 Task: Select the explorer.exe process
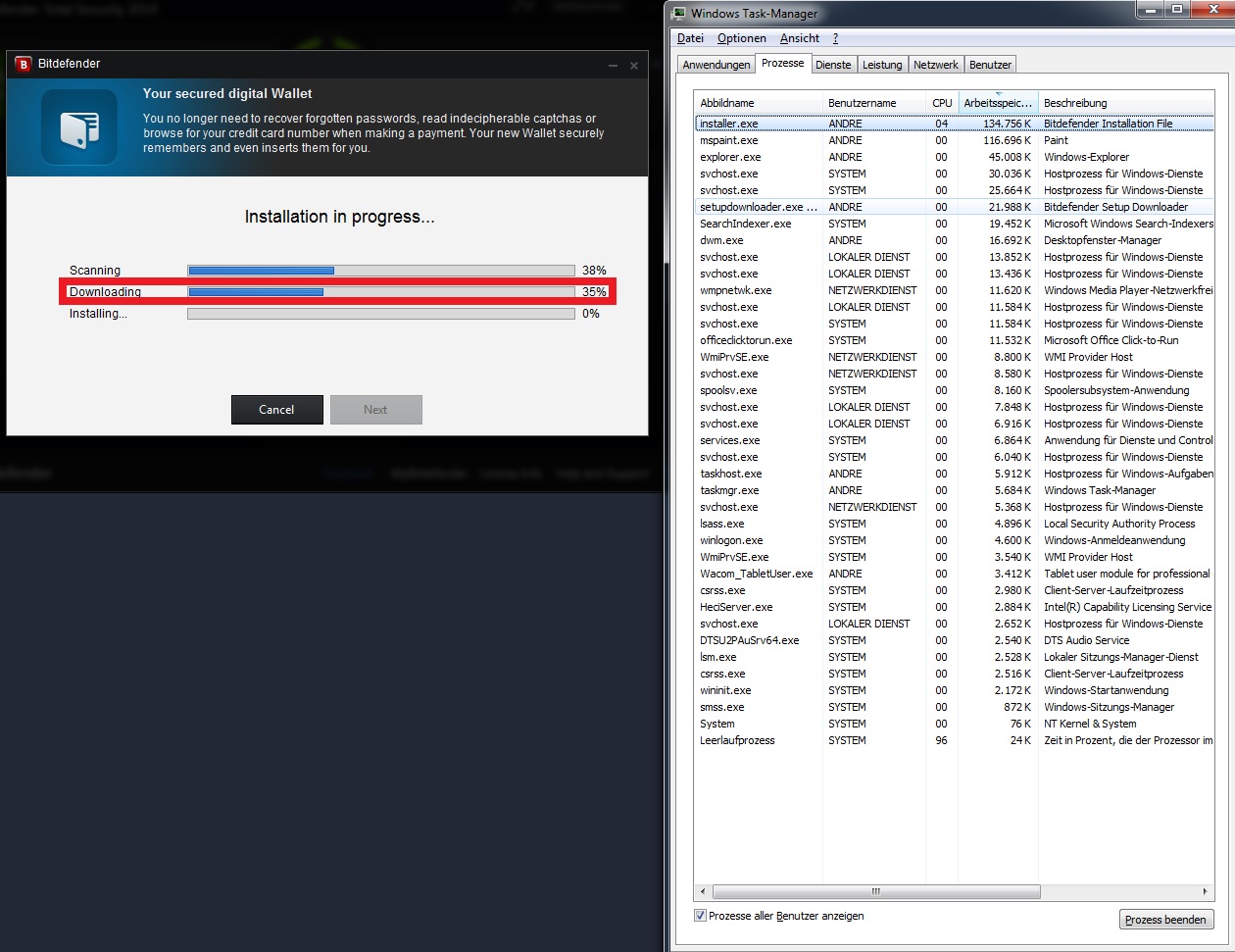[955, 157]
